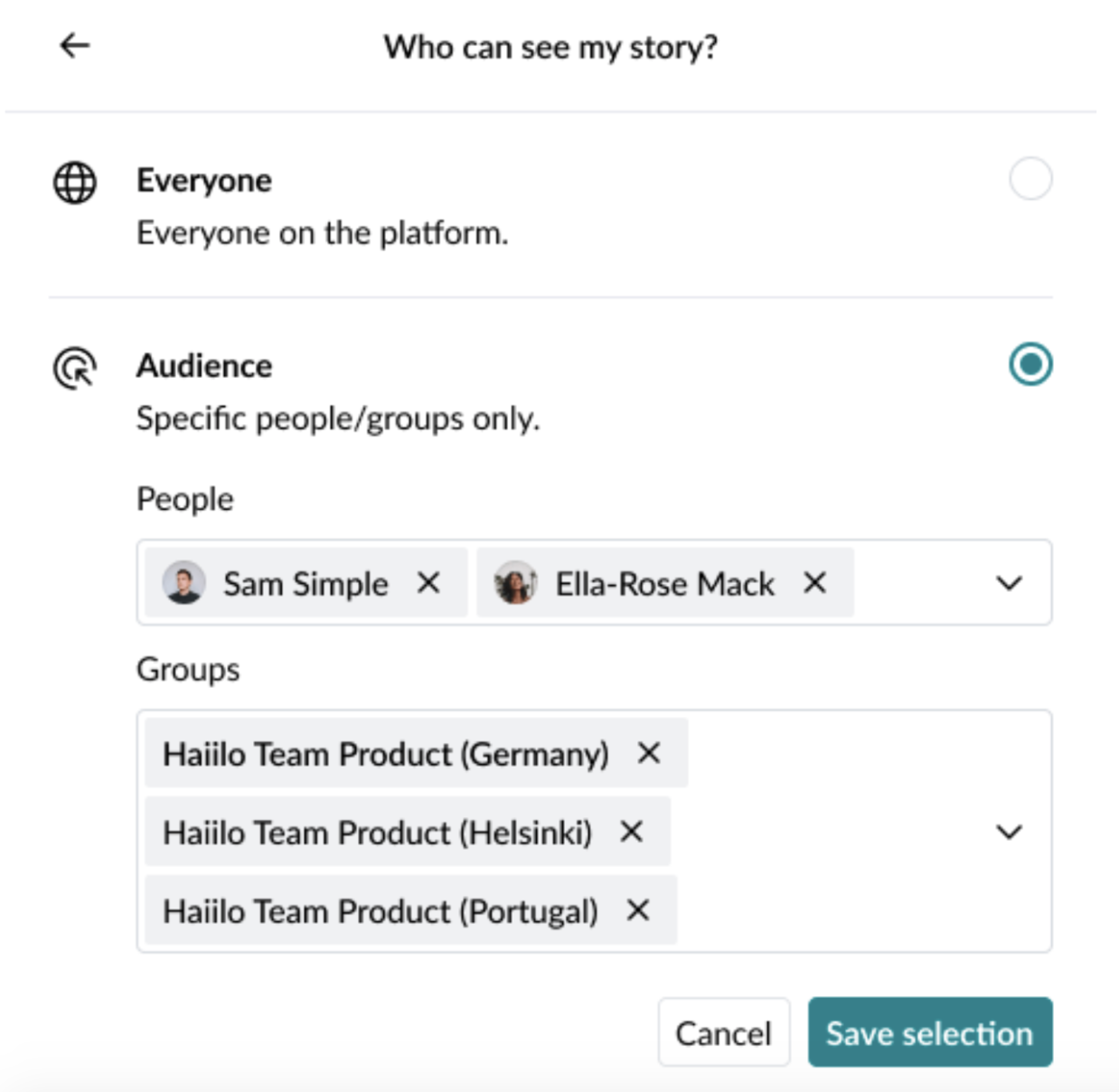Select the Audience radio button
Image resolution: width=1119 pixels, height=1092 pixels.
pos(1030,364)
